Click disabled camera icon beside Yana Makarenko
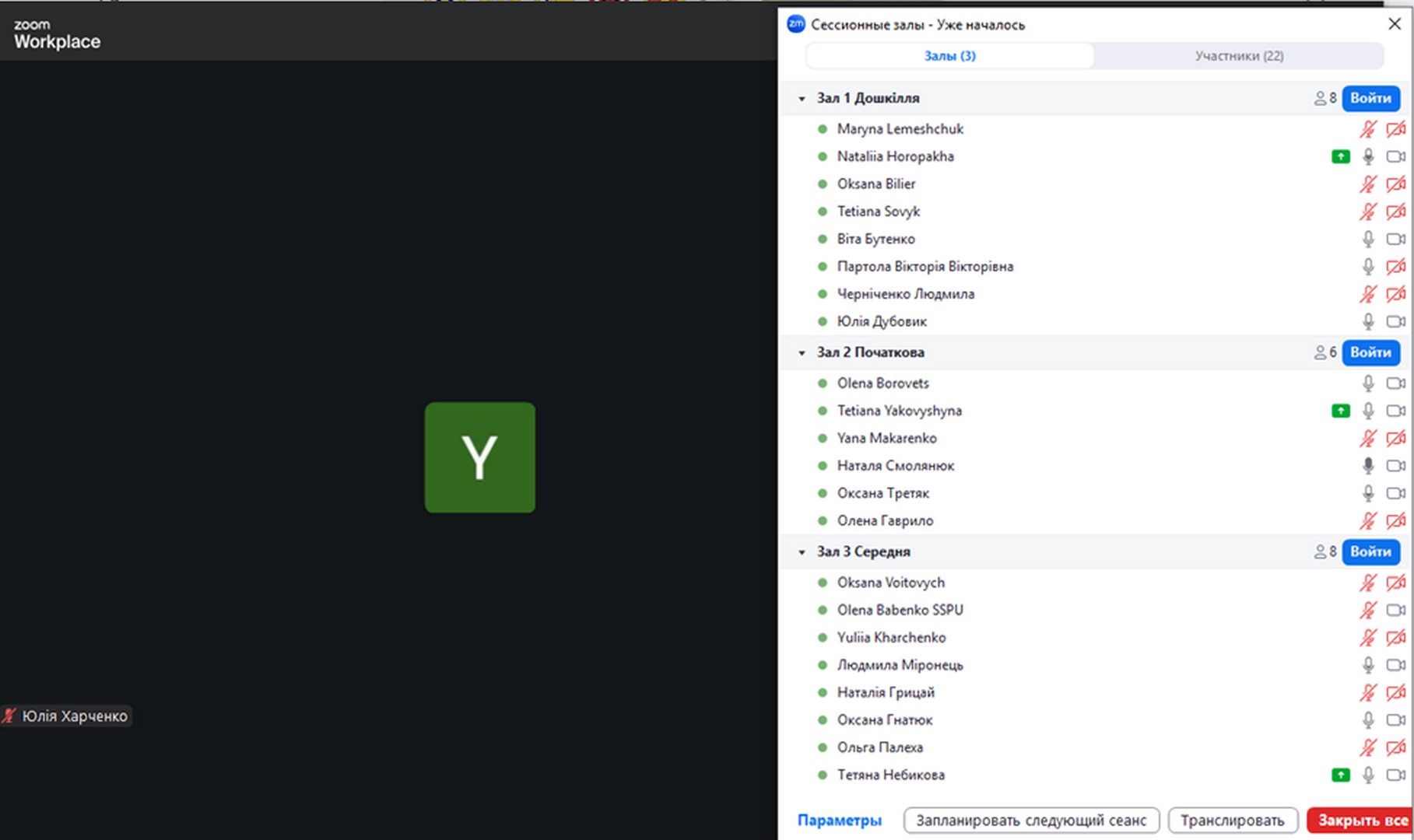1414x840 pixels. (x=1395, y=439)
